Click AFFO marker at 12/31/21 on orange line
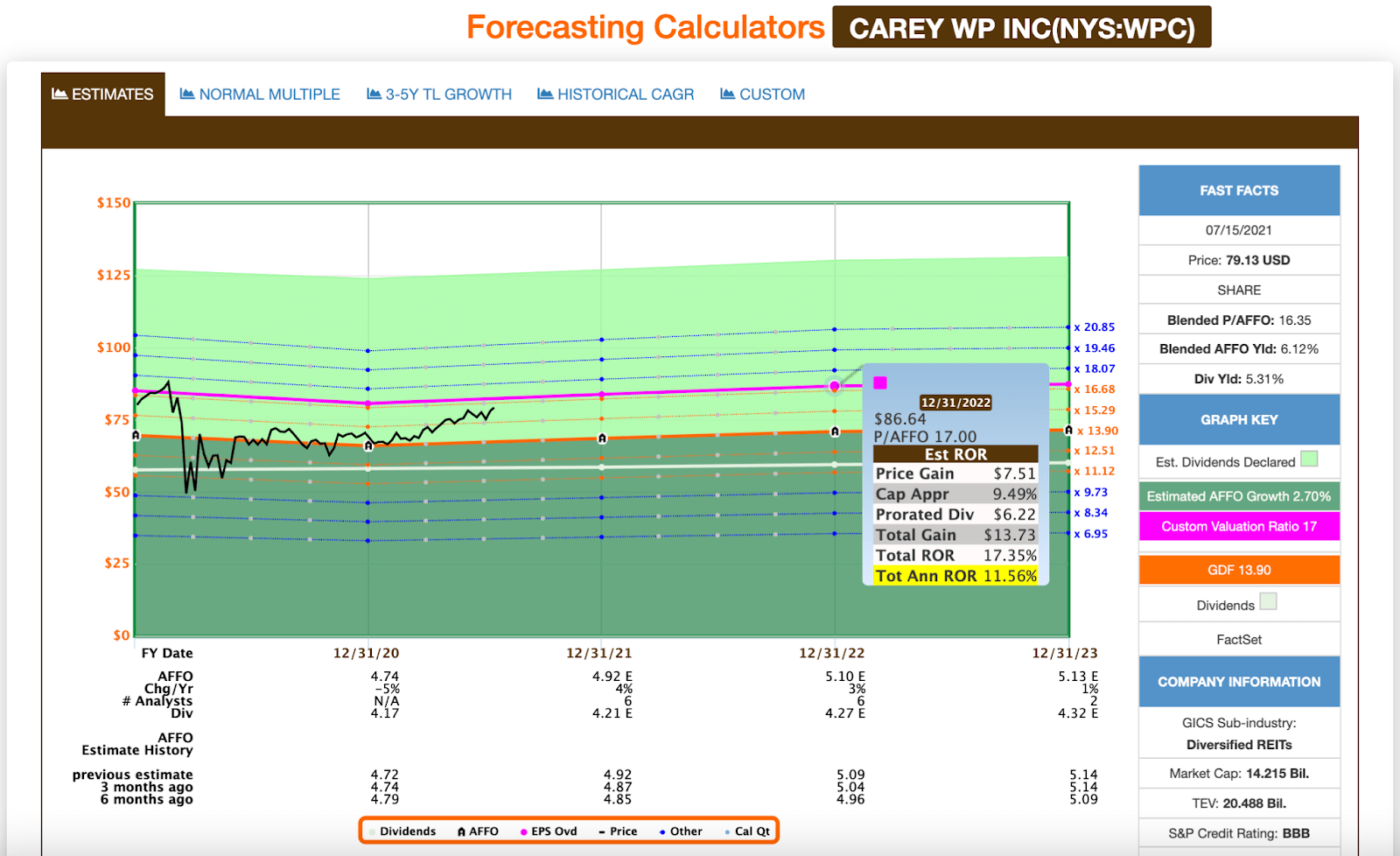 coord(602,439)
